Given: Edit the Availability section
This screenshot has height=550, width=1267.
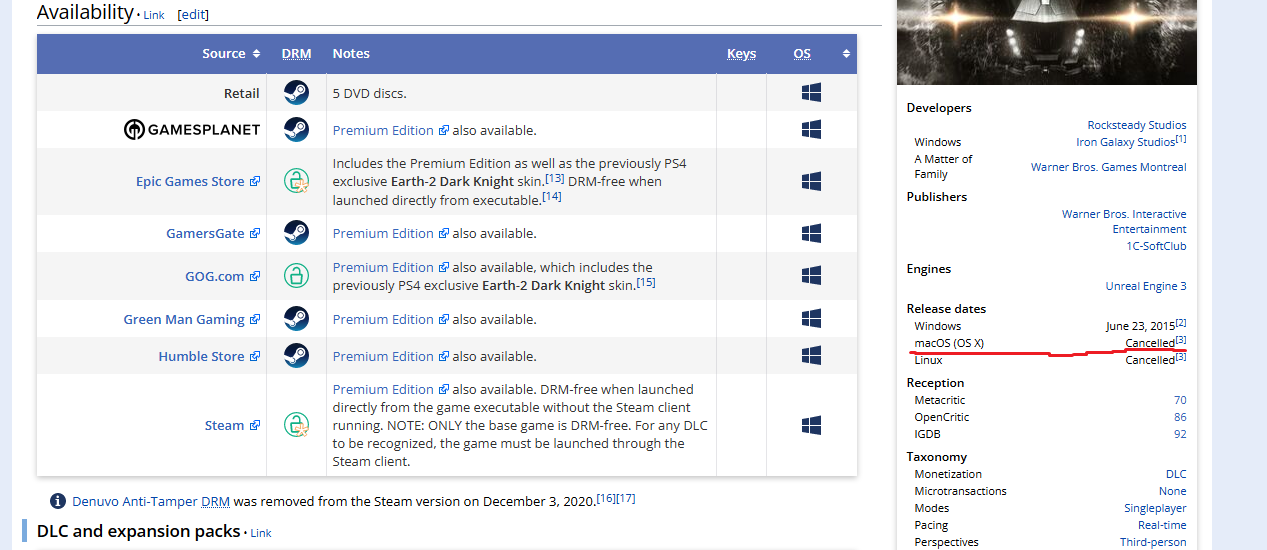Looking at the screenshot, I should tap(193, 15).
